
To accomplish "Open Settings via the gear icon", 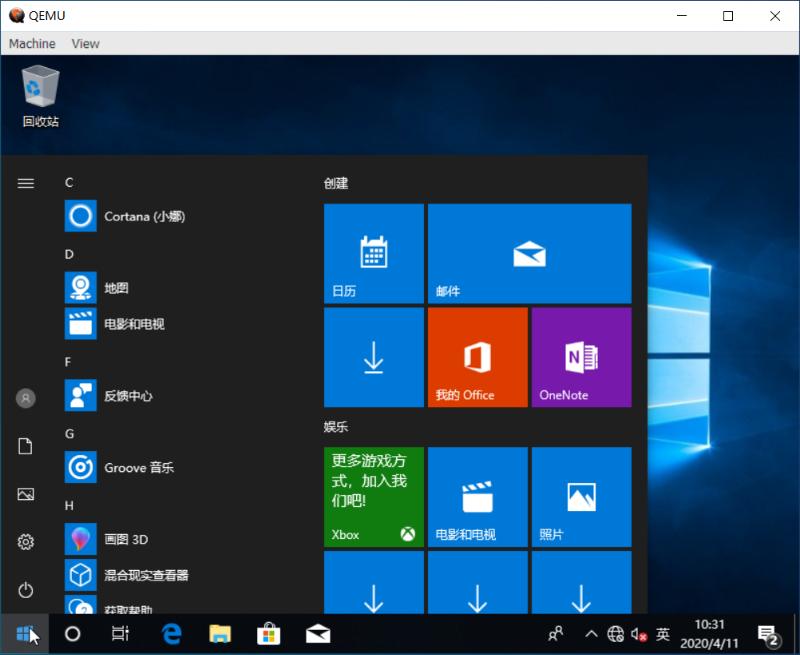I will pyautogui.click(x=24, y=541).
